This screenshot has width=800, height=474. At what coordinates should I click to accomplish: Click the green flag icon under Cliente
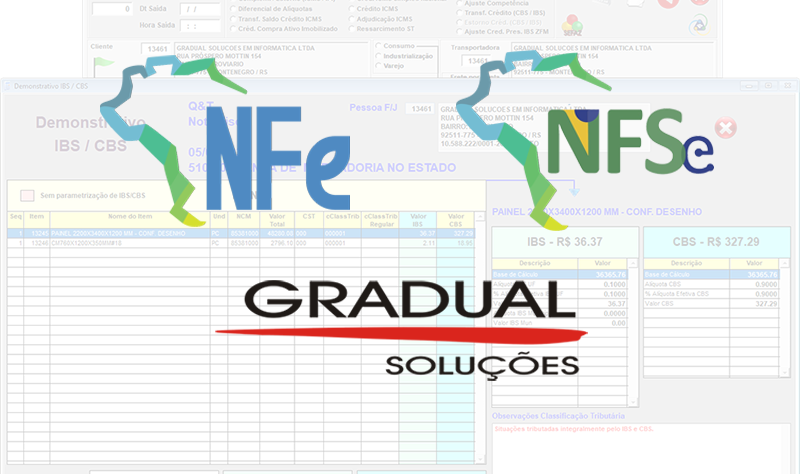[x=104, y=63]
